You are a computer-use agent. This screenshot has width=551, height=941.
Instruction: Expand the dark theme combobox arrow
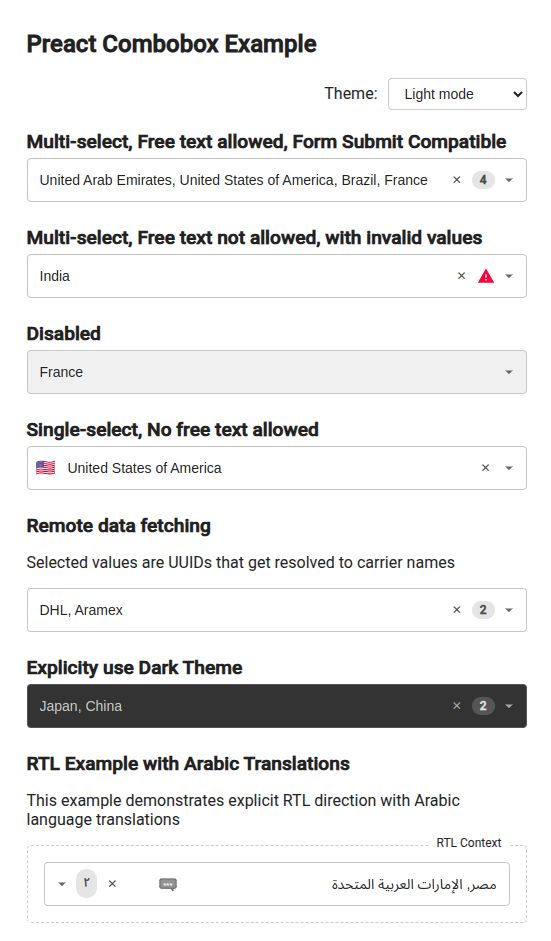tap(509, 706)
